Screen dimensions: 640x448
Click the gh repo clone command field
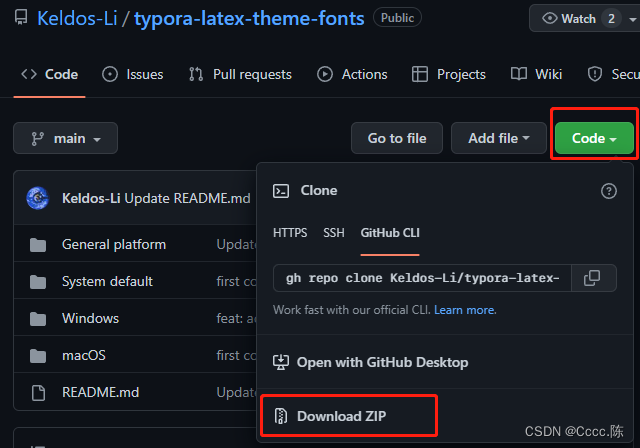(422, 278)
